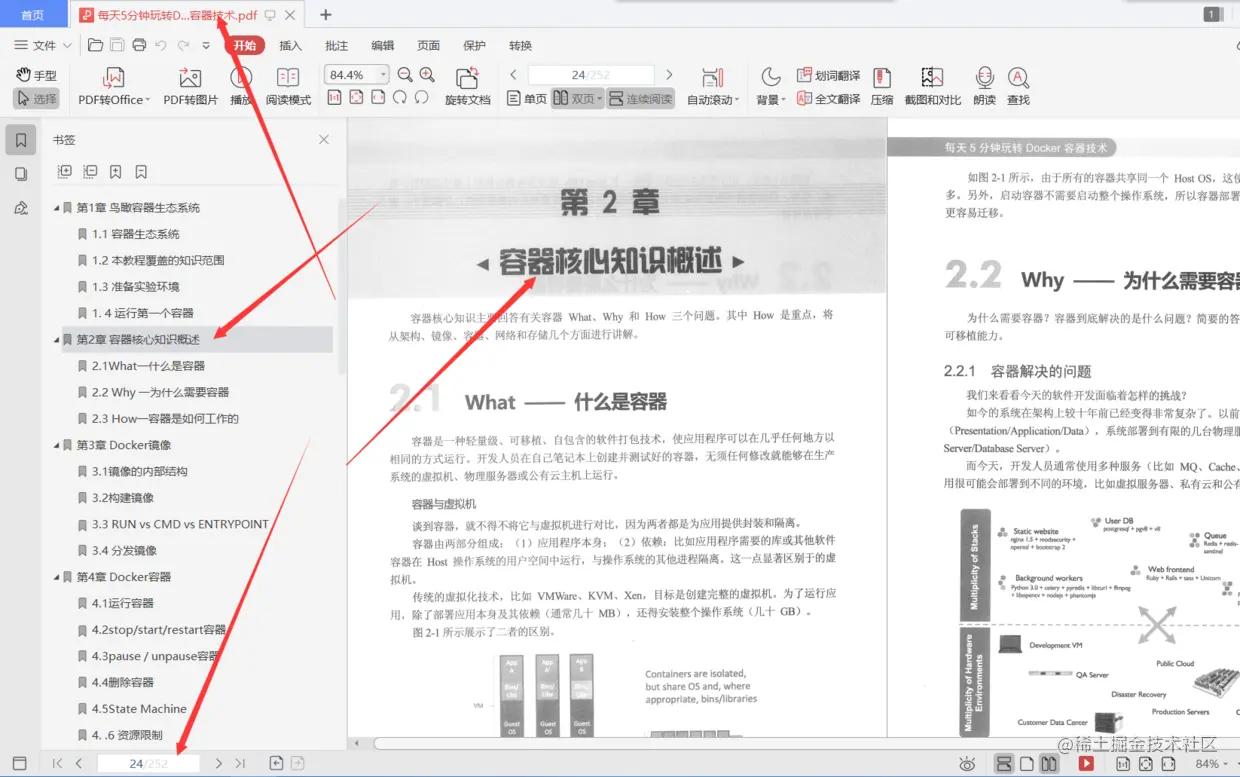The width and height of the screenshot is (1240, 777).
Task: Select bookmark 2.3 How—容器是如何工作的
Action: [x=165, y=419]
